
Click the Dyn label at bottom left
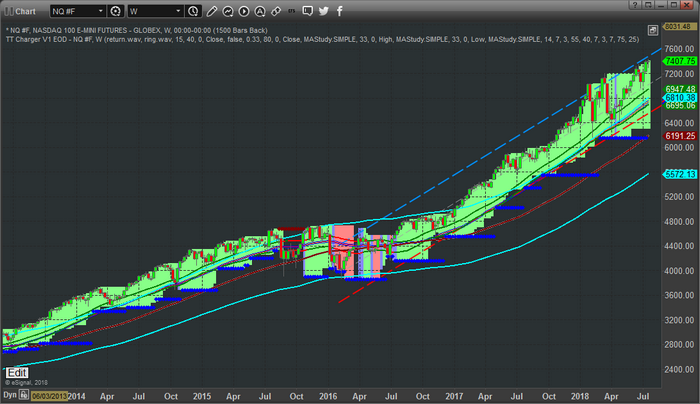(x=10, y=396)
